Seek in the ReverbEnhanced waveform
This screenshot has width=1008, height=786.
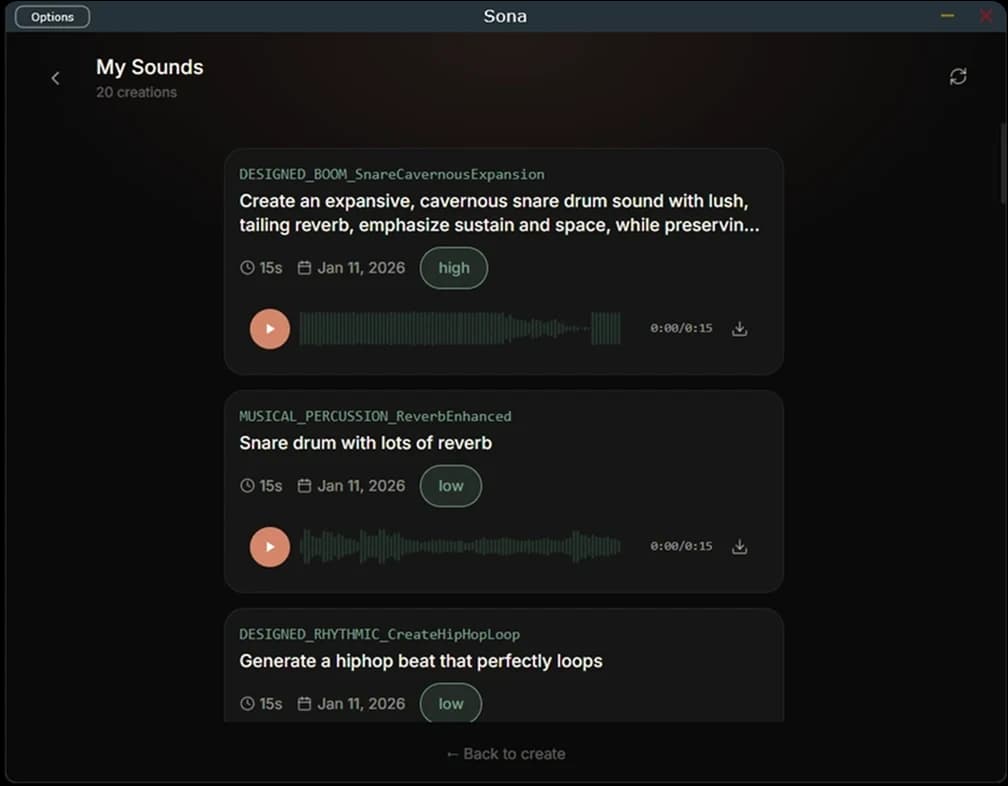point(460,546)
